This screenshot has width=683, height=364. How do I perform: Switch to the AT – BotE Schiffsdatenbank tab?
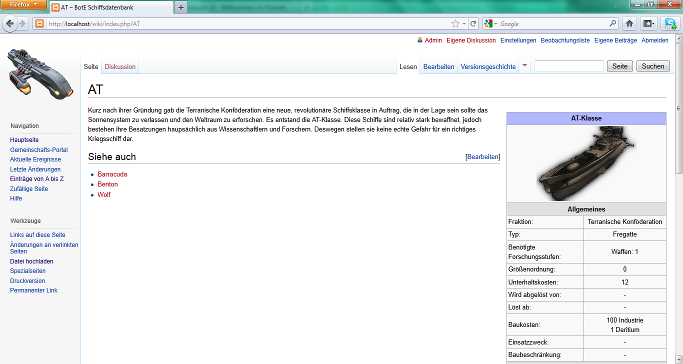[x=112, y=7]
